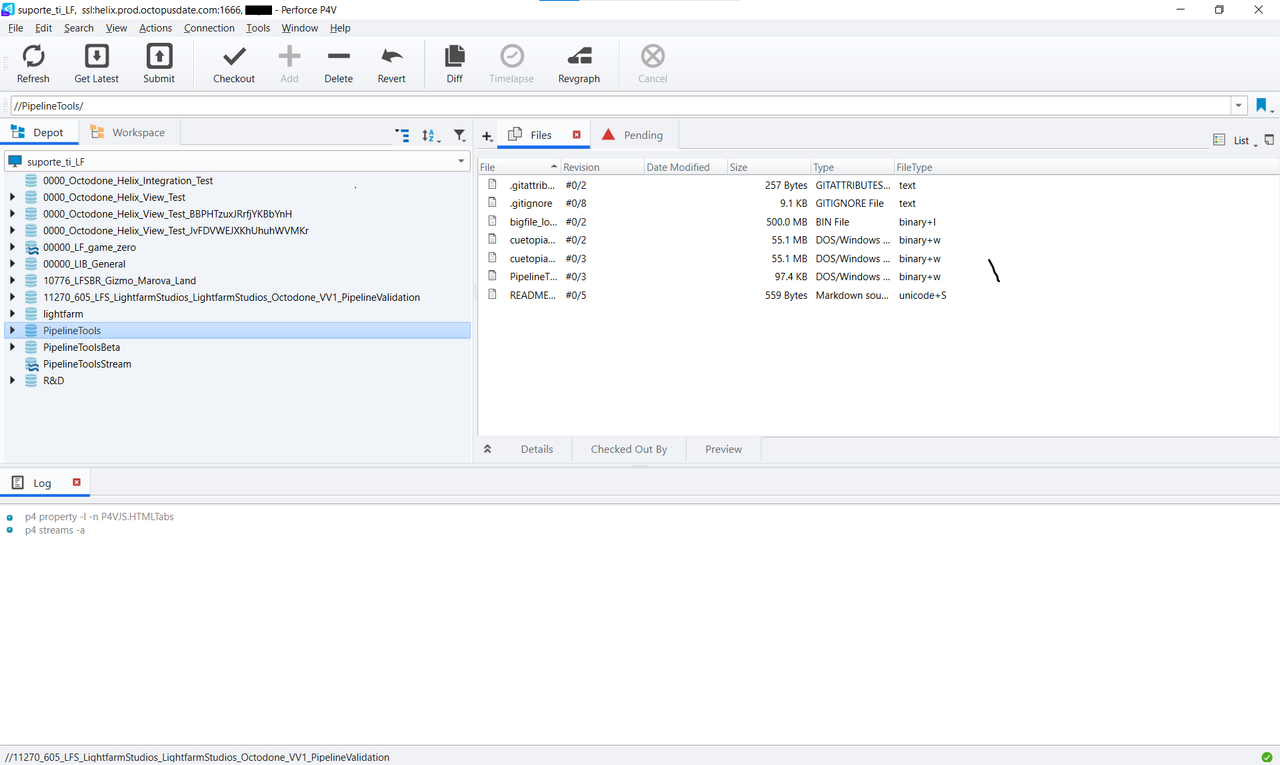
Task: Click the depot filter funnel icon
Action: click(459, 135)
